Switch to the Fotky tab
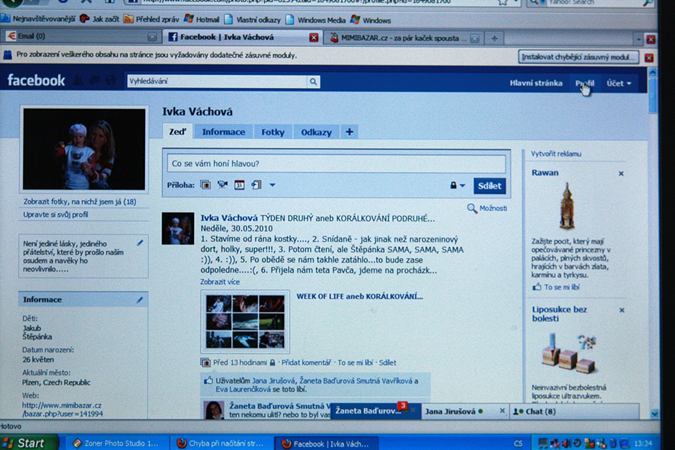The height and width of the screenshot is (450, 675). tap(273, 132)
